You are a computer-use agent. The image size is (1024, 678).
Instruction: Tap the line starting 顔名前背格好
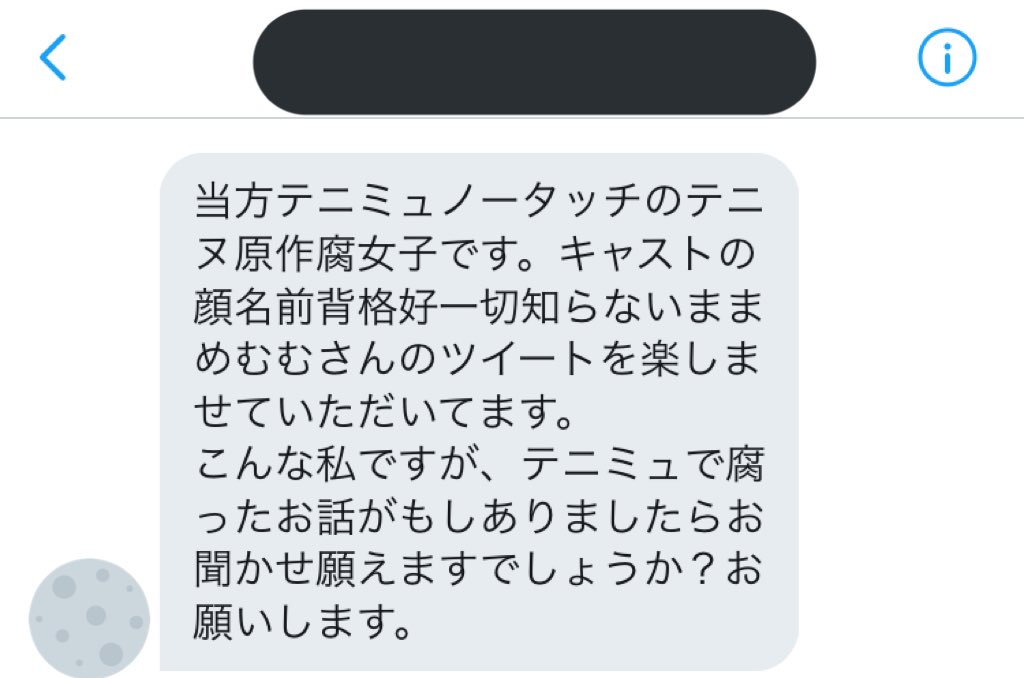point(479,306)
